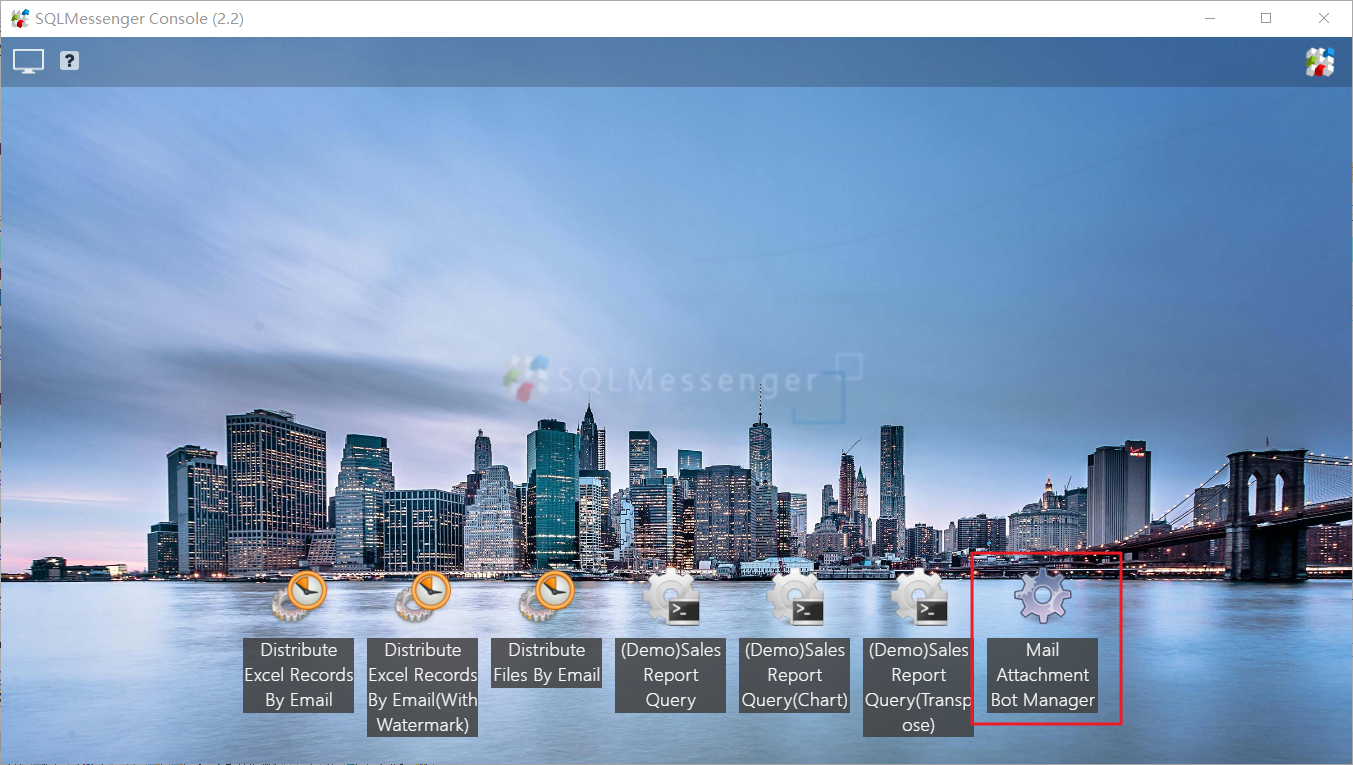Image resolution: width=1353 pixels, height=765 pixels.
Task: Click the '(Demo)Sales Report Query(Chart)' label
Action: (x=795, y=675)
